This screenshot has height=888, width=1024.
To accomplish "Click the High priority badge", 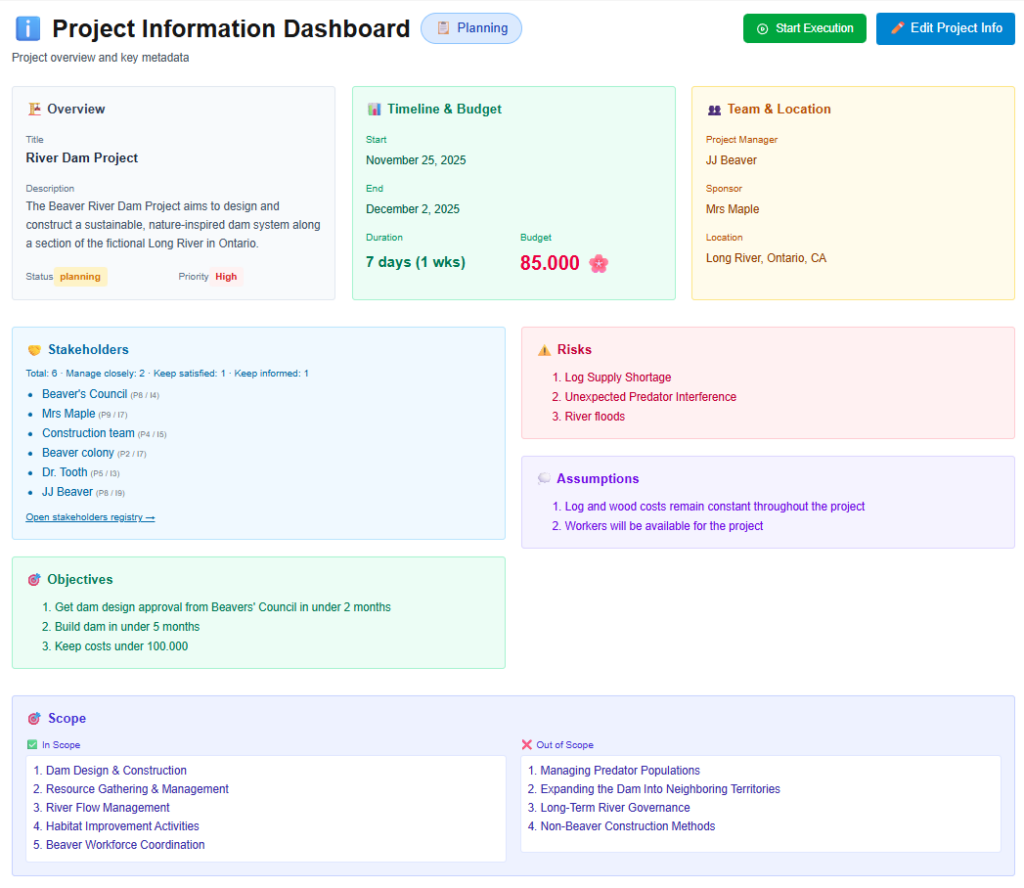I will [x=226, y=277].
